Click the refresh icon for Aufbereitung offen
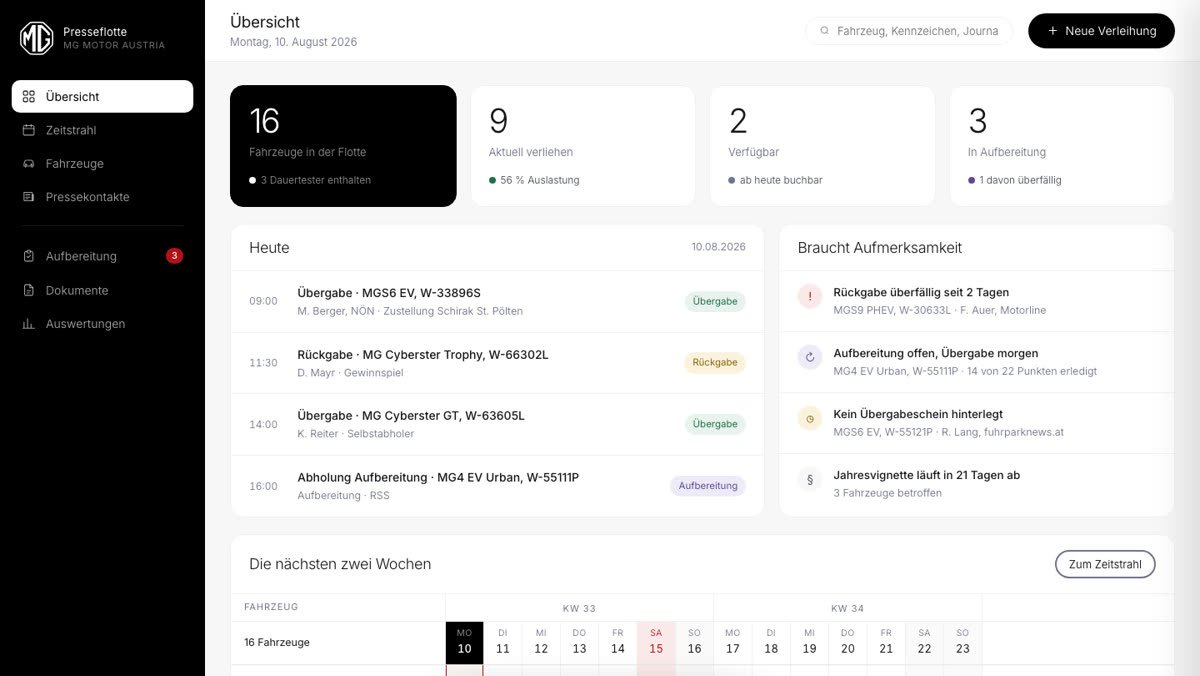The width and height of the screenshot is (1200, 676). coord(810,357)
